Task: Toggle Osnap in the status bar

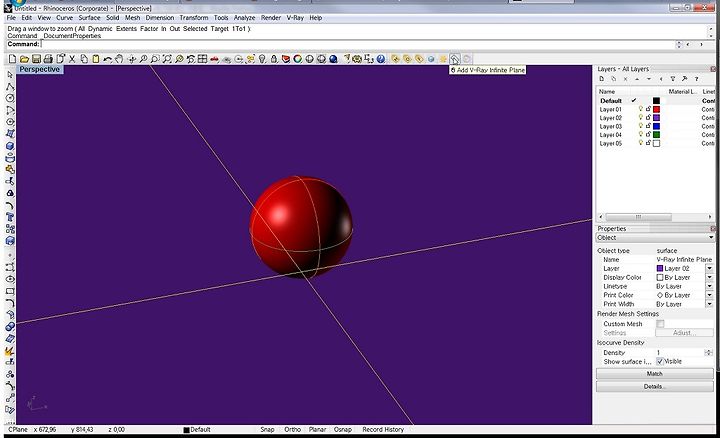Action: click(343, 429)
